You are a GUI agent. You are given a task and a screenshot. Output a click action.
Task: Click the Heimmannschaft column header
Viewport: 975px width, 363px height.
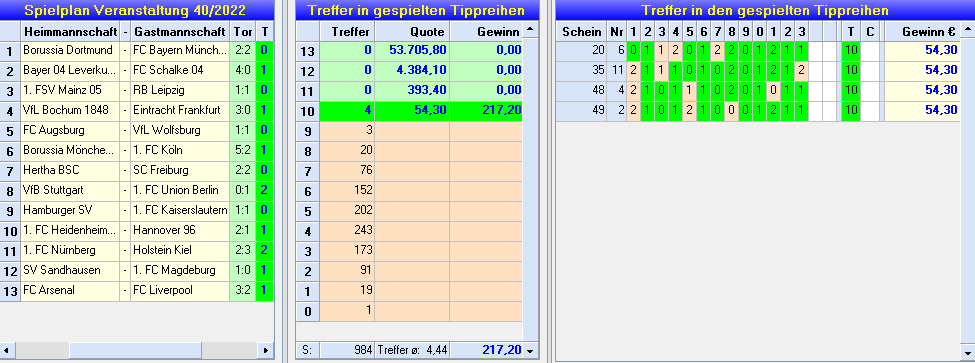coord(69,31)
